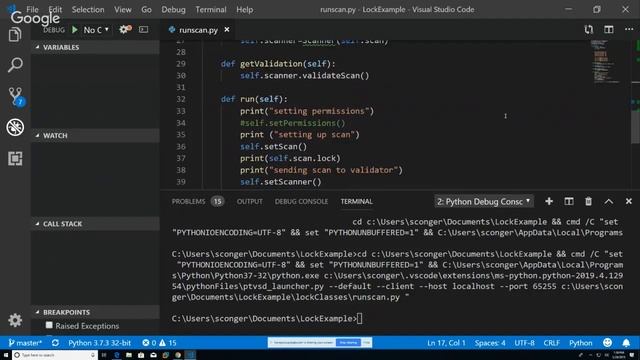
Task: Open the Help menu
Action: [244, 9]
